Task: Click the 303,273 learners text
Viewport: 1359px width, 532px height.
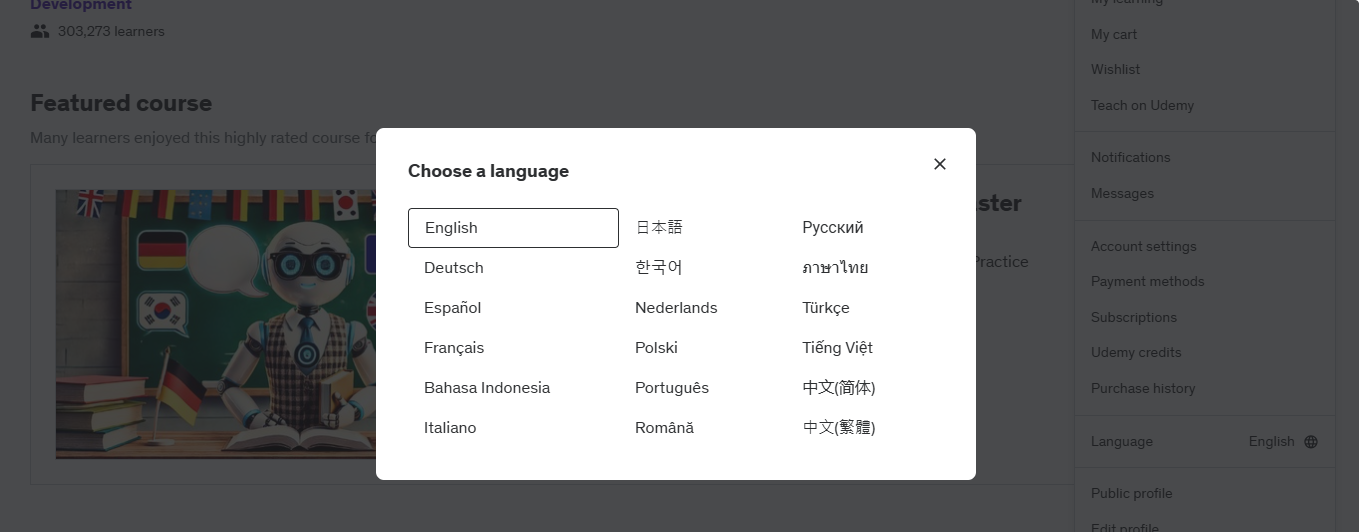Action: click(111, 31)
